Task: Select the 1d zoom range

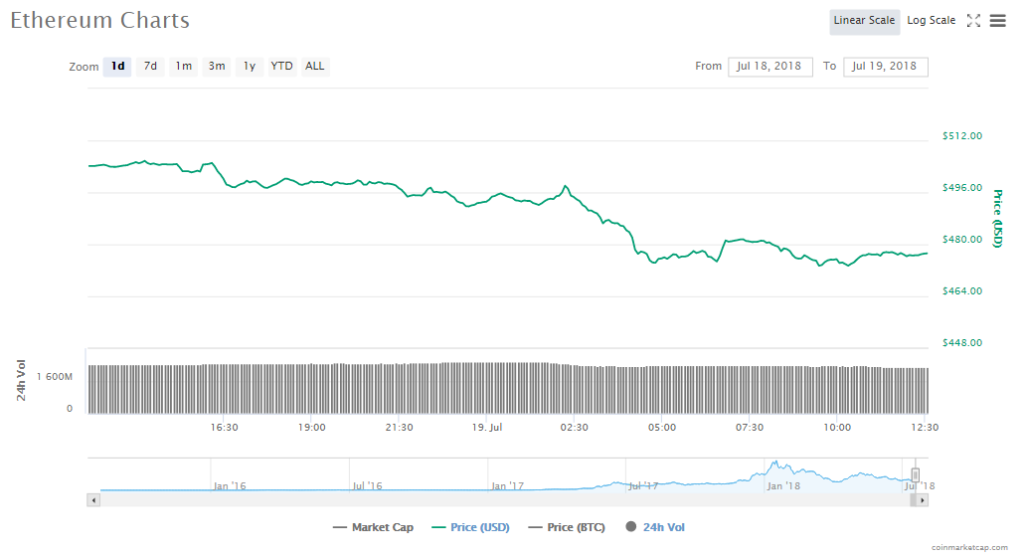Action: click(118, 67)
